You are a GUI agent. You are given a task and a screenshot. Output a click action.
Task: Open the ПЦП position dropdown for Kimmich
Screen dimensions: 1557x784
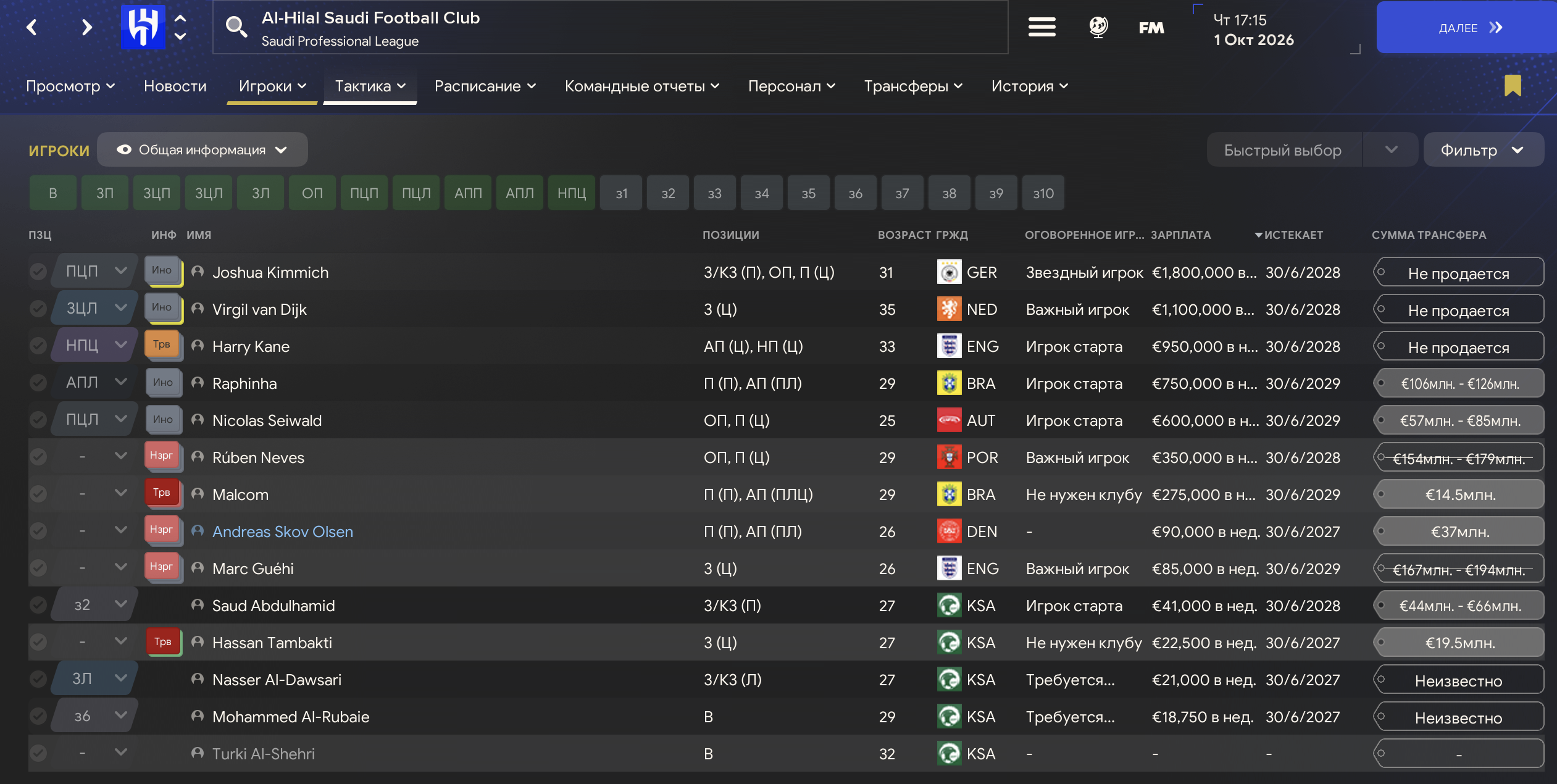coord(95,271)
